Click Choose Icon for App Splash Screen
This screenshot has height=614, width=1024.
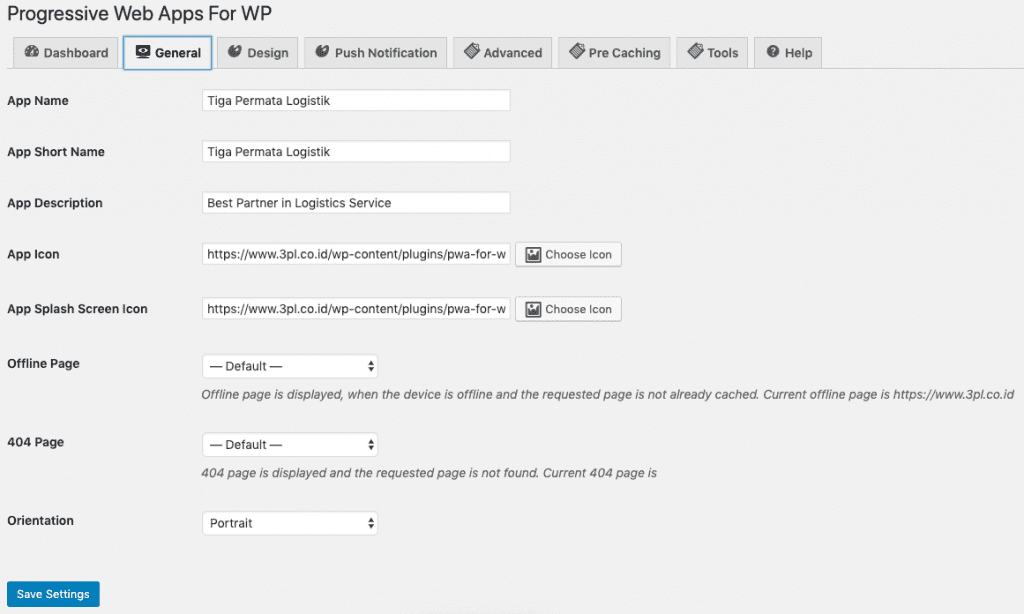click(568, 309)
